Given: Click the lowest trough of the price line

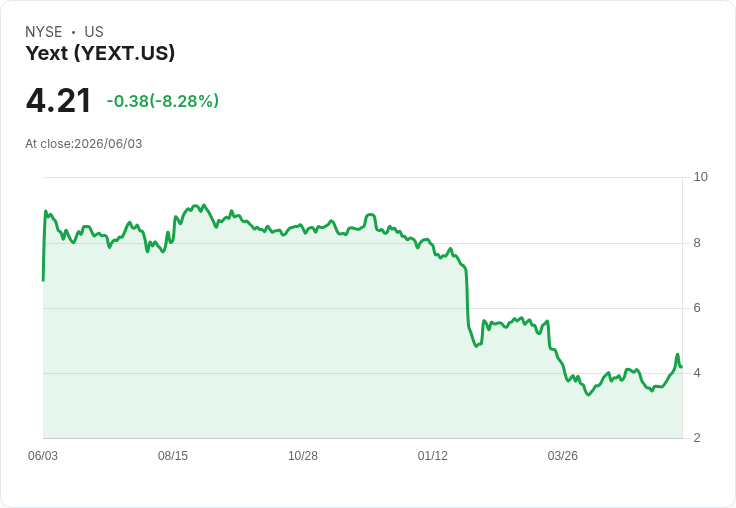Looking at the screenshot, I should click(589, 395).
